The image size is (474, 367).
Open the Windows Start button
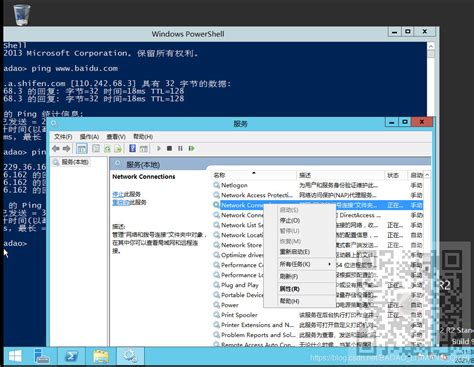[15, 357]
